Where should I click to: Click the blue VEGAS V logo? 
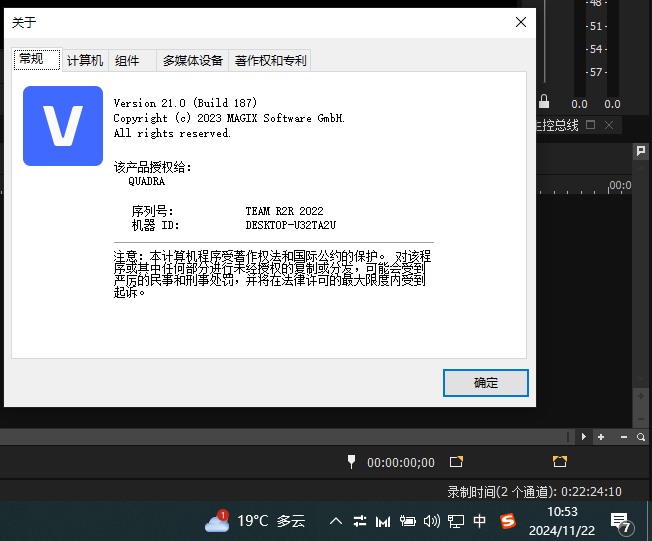point(63,126)
